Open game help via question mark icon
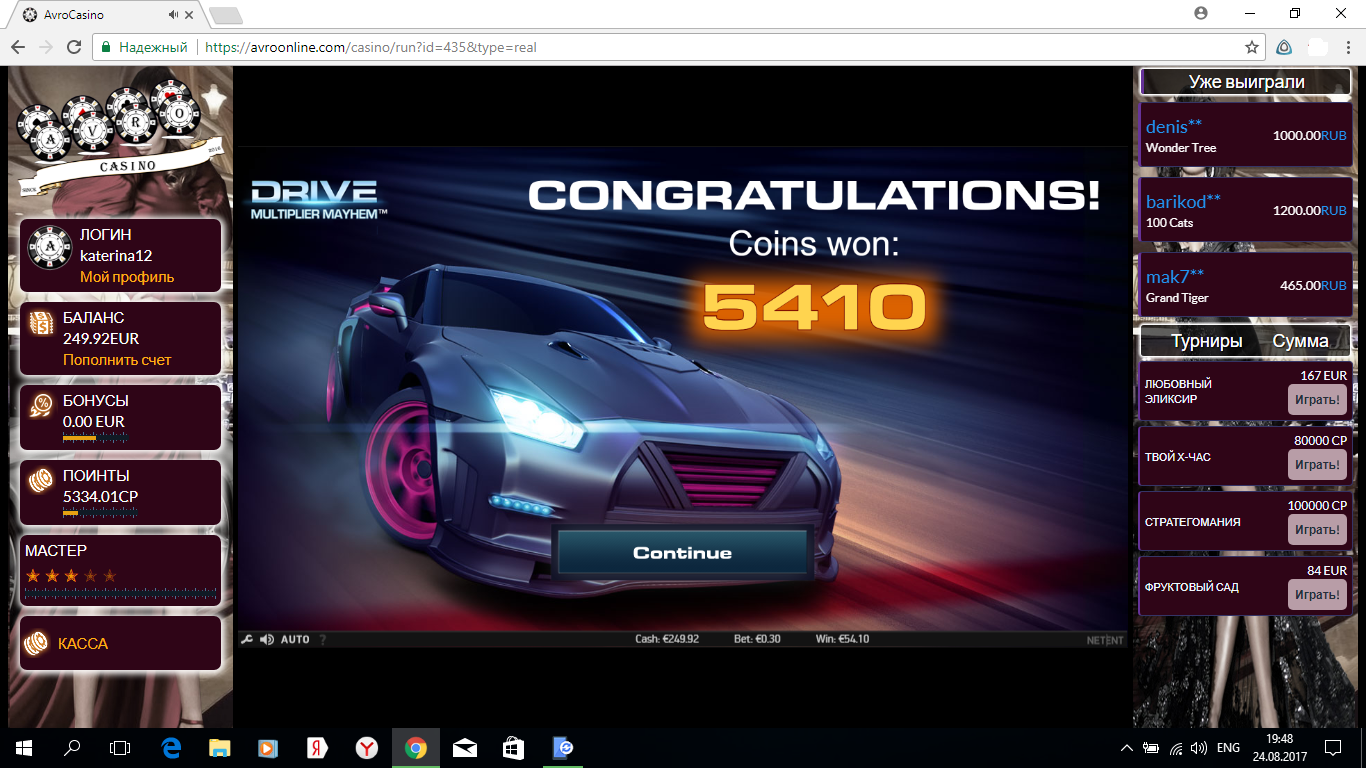 322,639
